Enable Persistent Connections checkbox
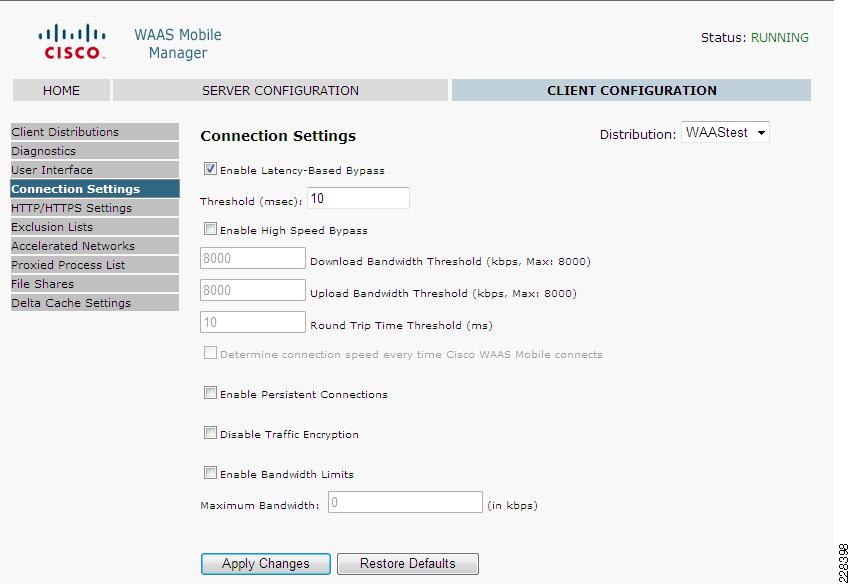This screenshot has height=584, width=849. tap(210, 393)
